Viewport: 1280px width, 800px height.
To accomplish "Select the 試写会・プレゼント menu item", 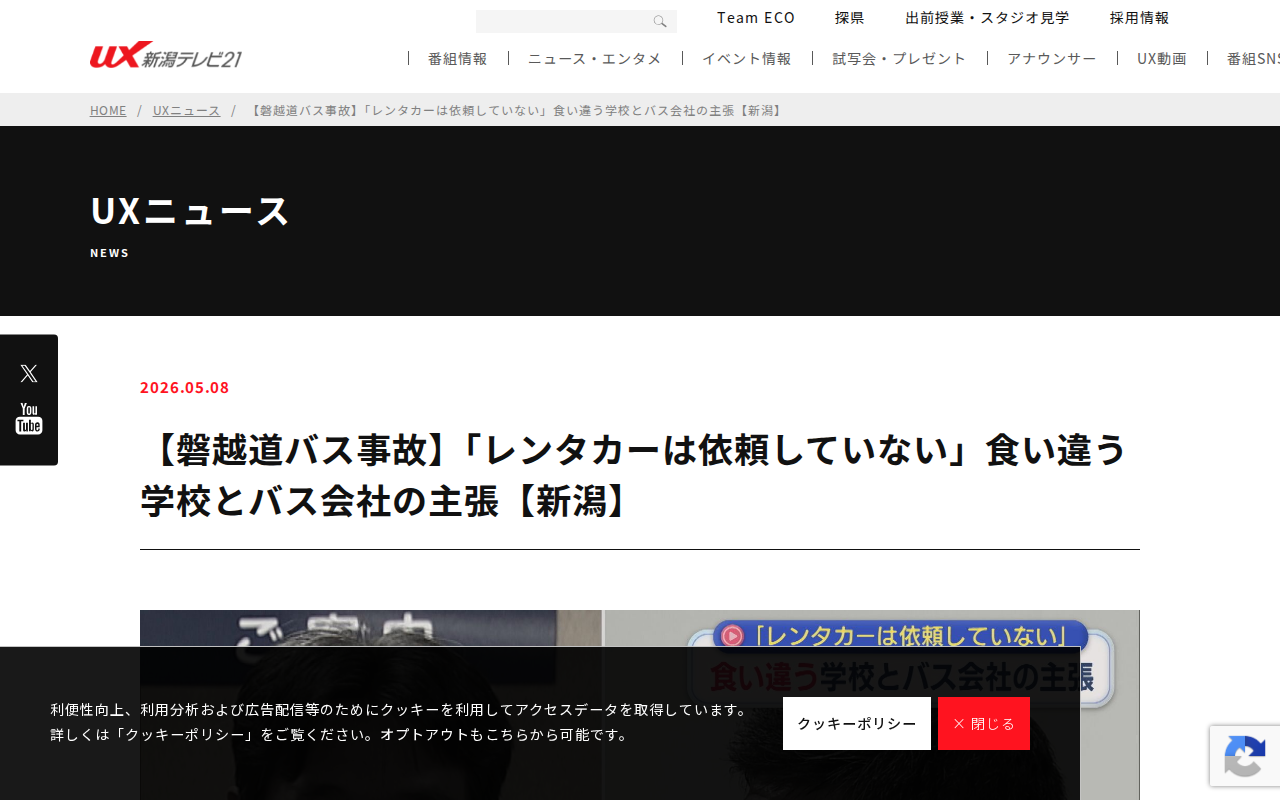I will 900,59.
